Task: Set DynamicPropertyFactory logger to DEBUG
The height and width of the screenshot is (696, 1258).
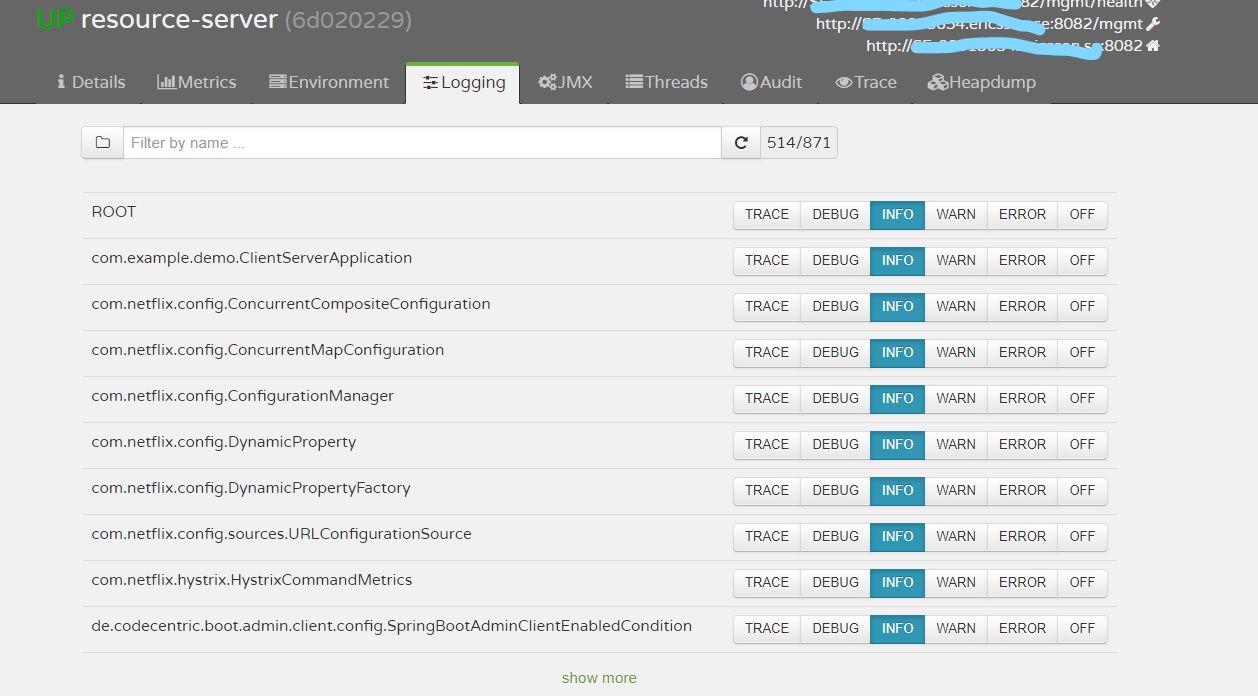Action: 835,491
